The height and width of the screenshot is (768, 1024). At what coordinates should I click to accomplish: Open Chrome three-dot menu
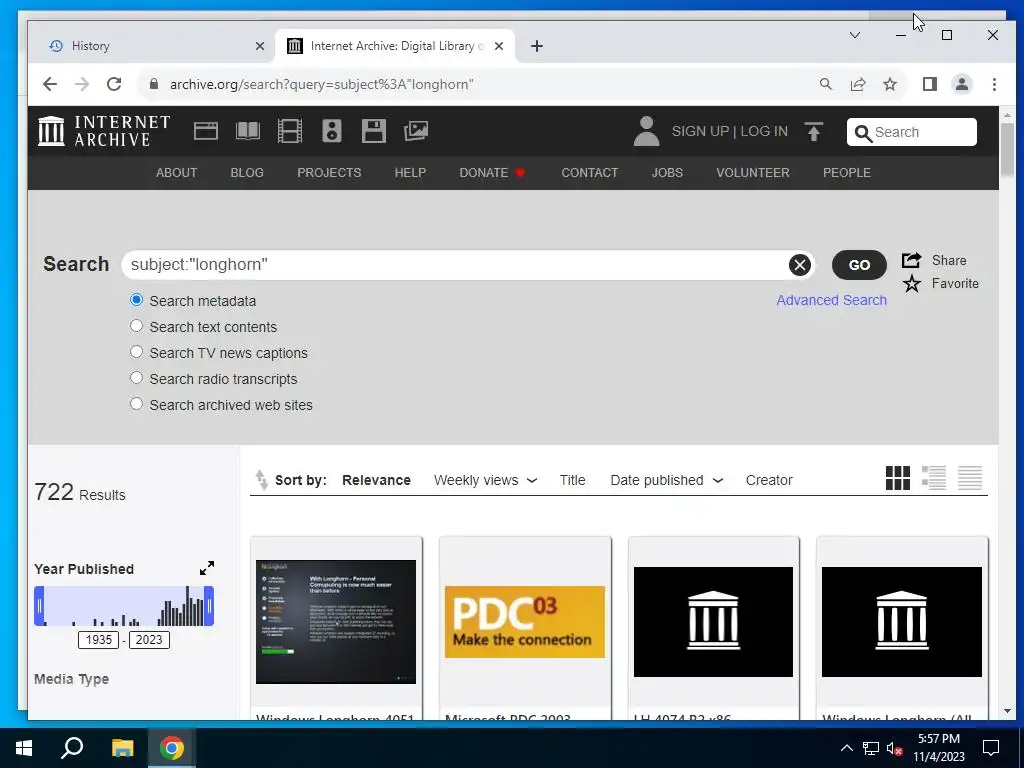pos(994,84)
